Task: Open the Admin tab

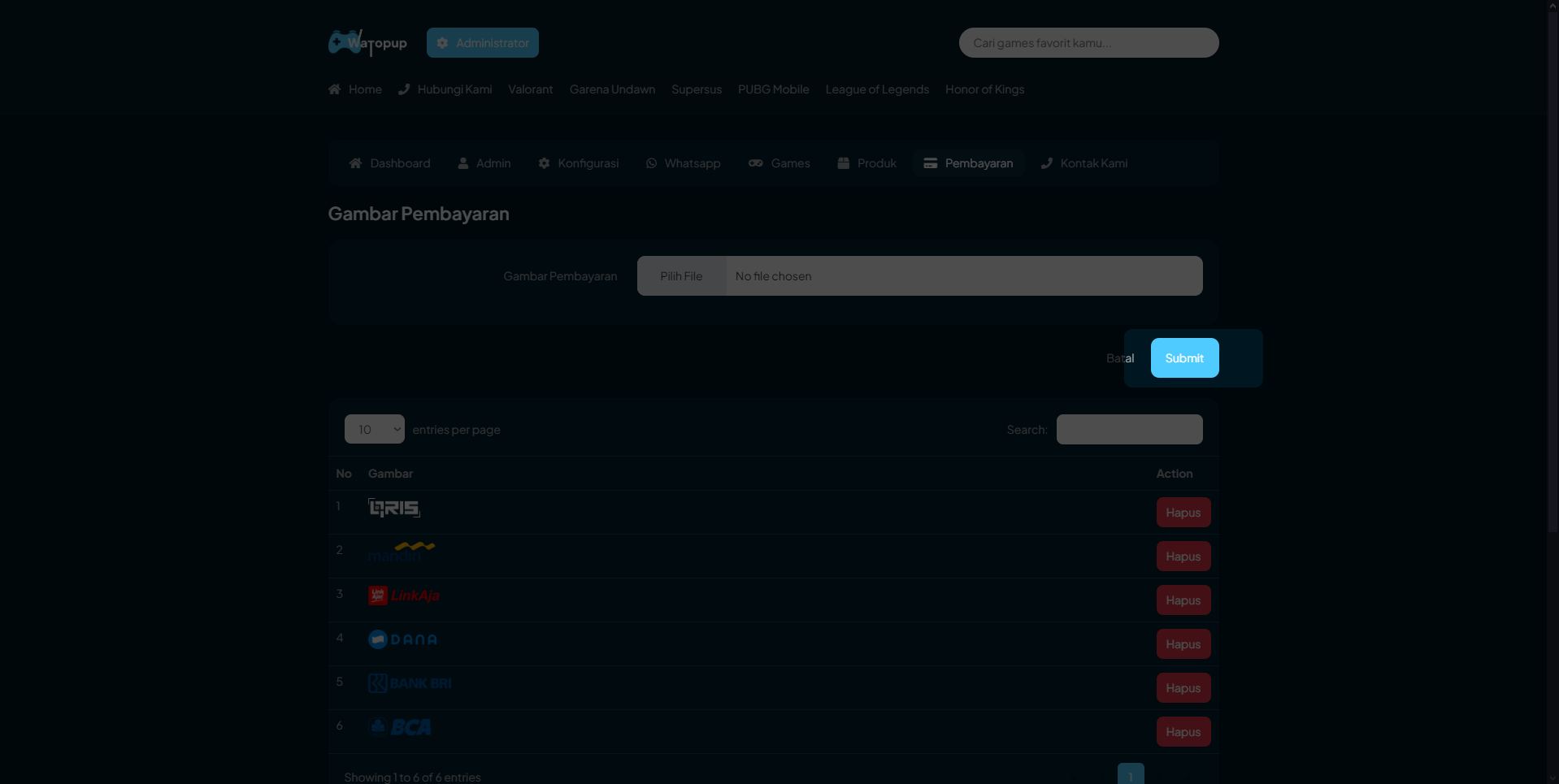Action: click(484, 163)
